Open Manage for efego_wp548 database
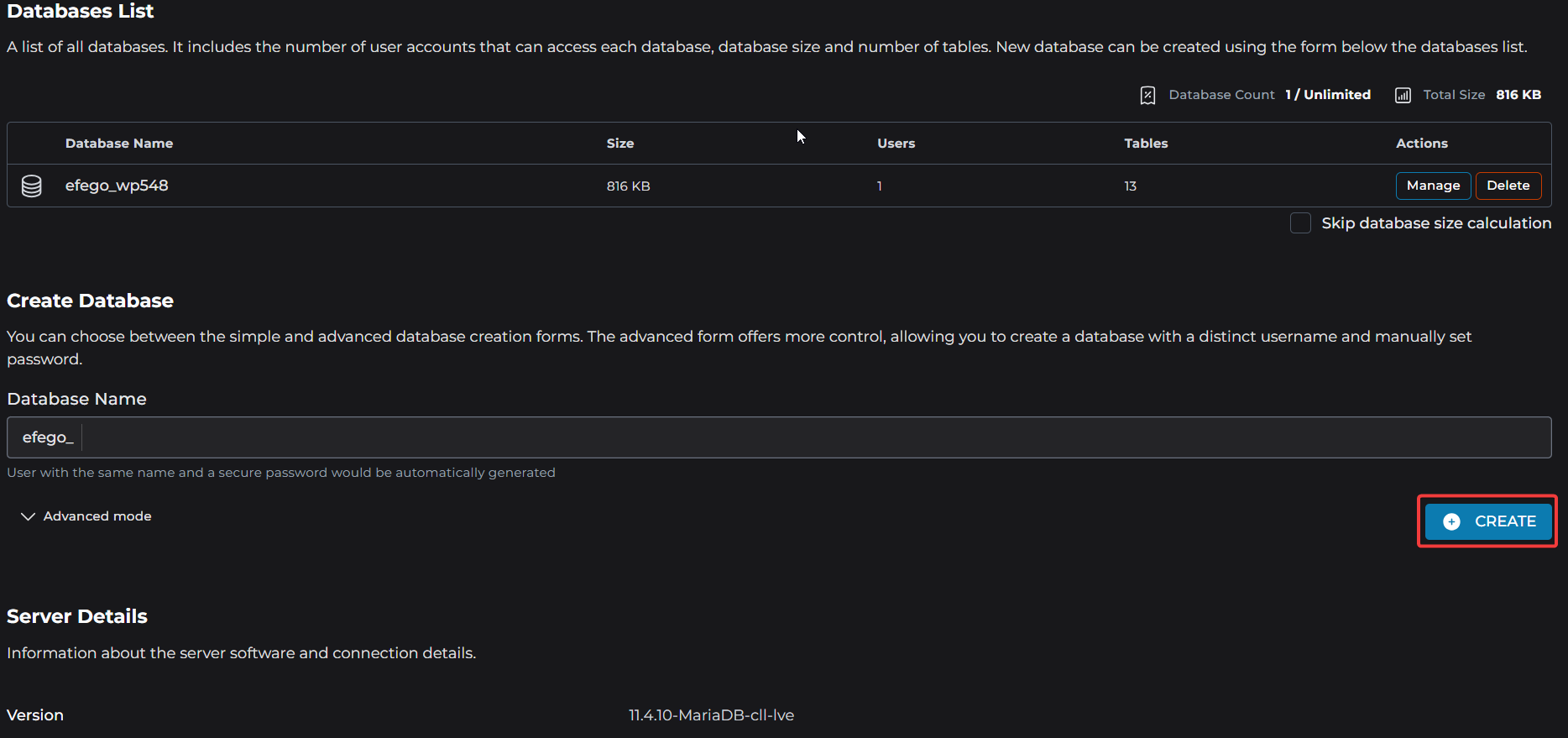 point(1433,186)
